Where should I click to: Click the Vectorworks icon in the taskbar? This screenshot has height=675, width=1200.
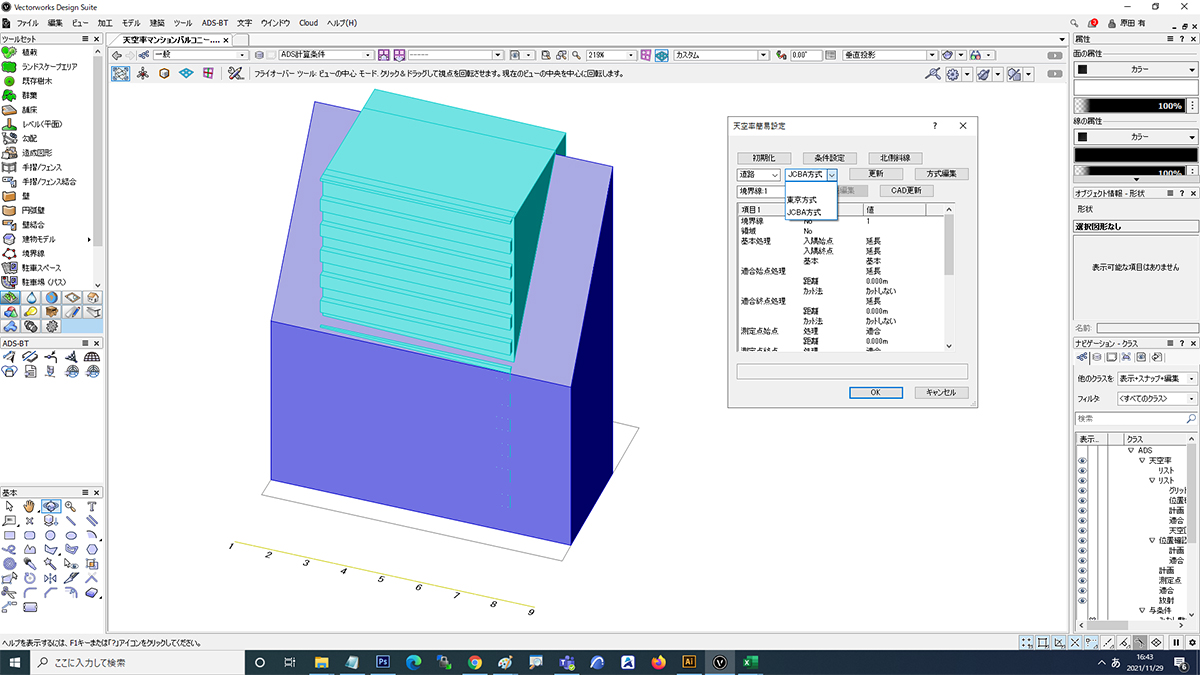pyautogui.click(x=719, y=662)
